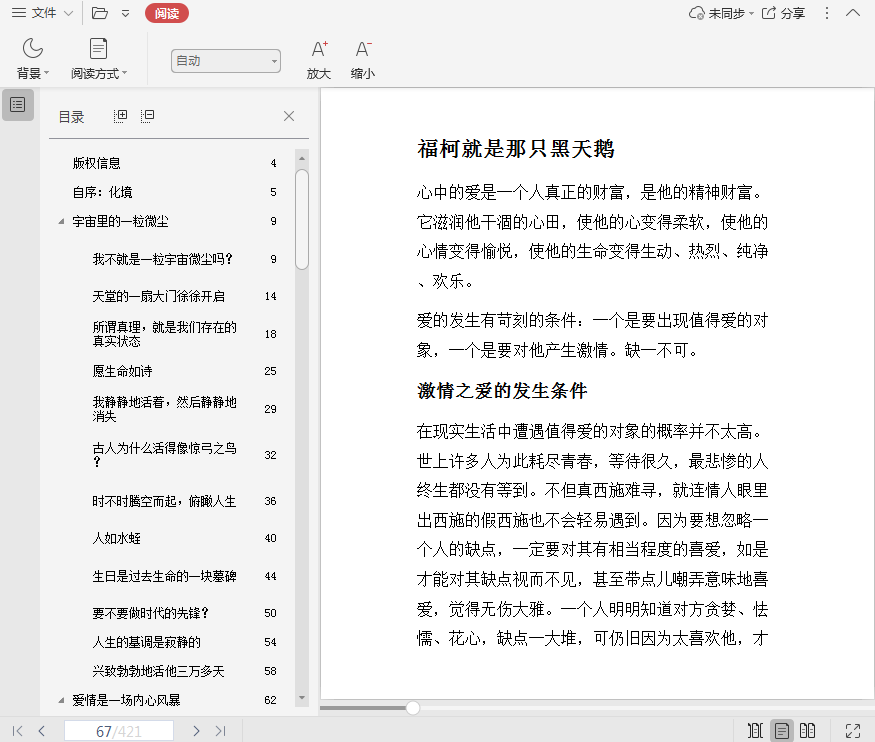Expand all table of contents entries
875x742 pixels.
point(121,116)
